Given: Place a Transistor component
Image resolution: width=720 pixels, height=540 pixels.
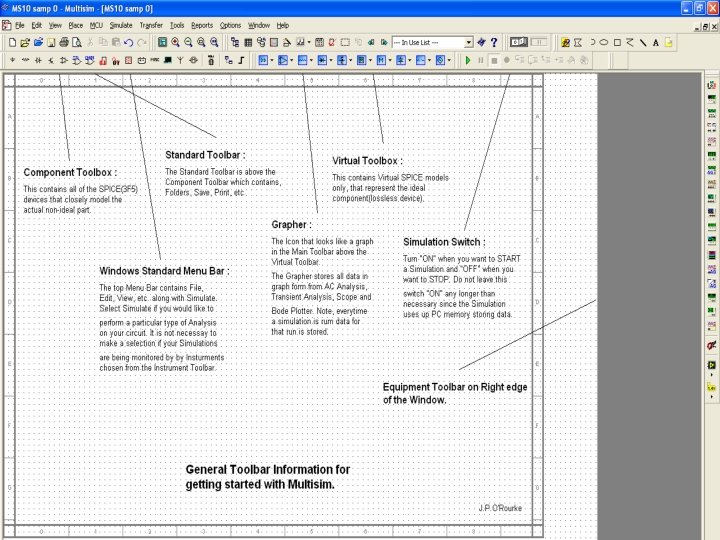Looking at the screenshot, I should (x=51, y=60).
